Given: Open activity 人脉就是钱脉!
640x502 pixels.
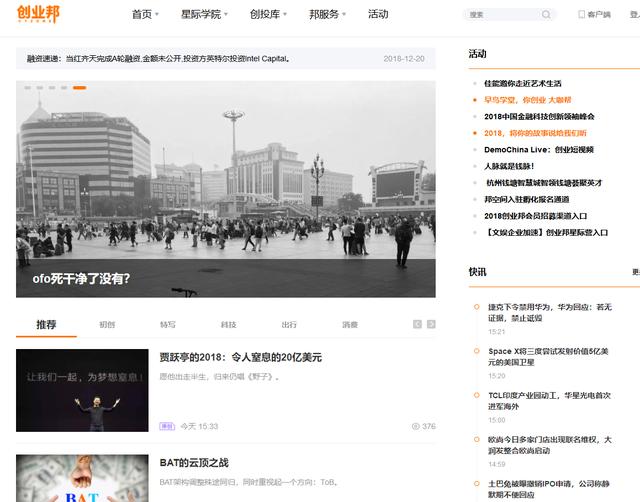Looking at the screenshot, I should pos(509,166).
